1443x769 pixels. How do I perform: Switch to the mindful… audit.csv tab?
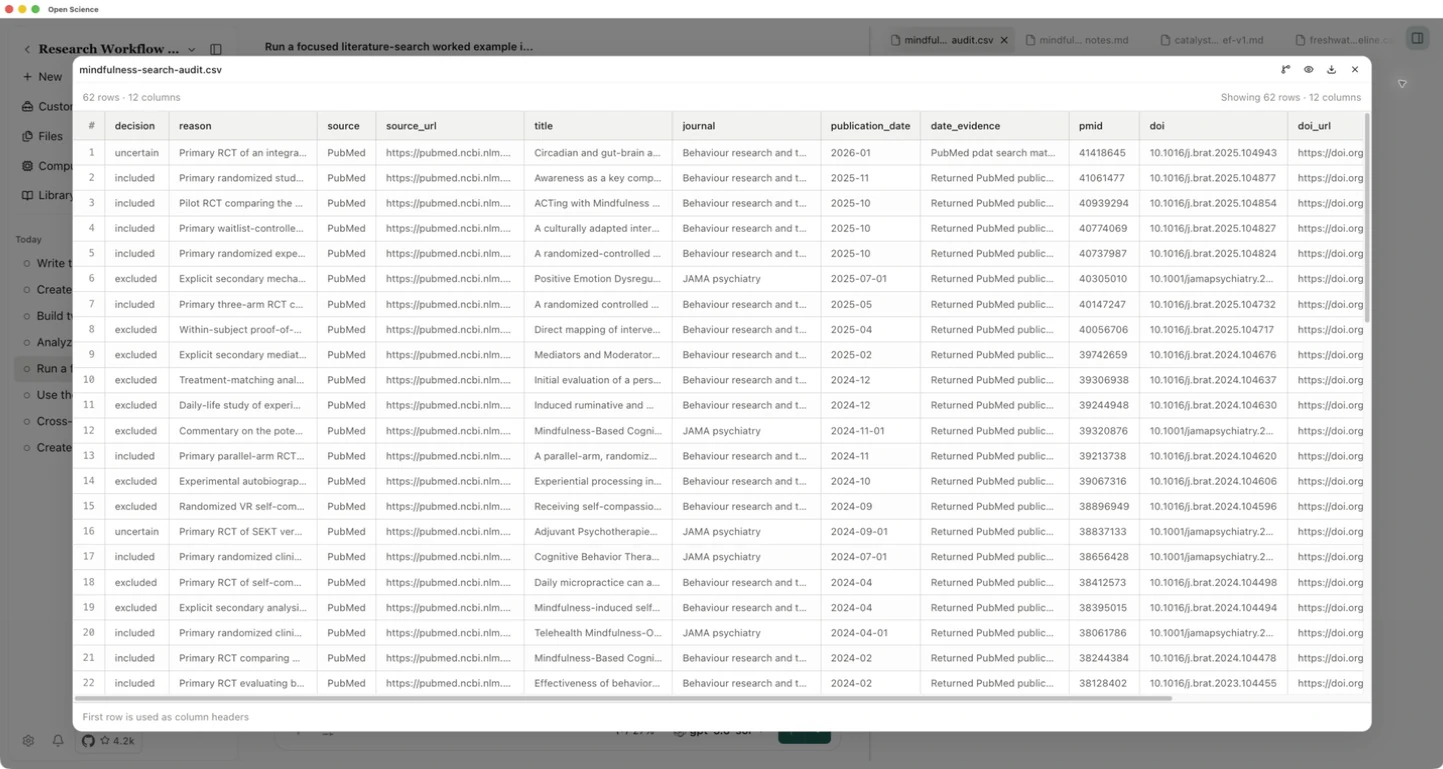coord(948,40)
